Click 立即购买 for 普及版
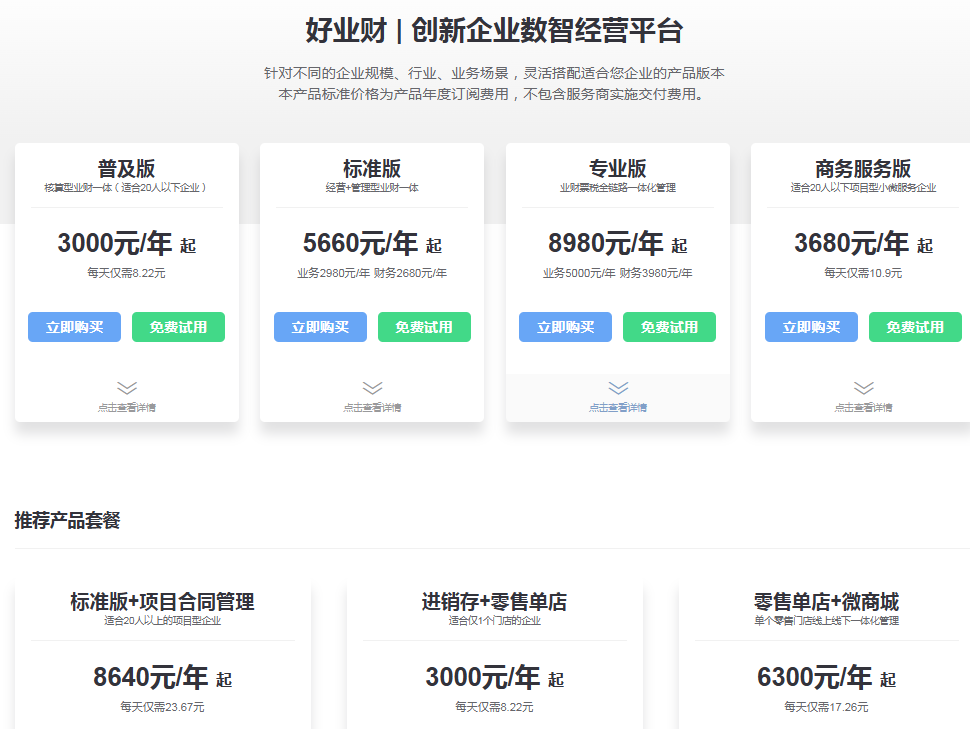 point(74,327)
